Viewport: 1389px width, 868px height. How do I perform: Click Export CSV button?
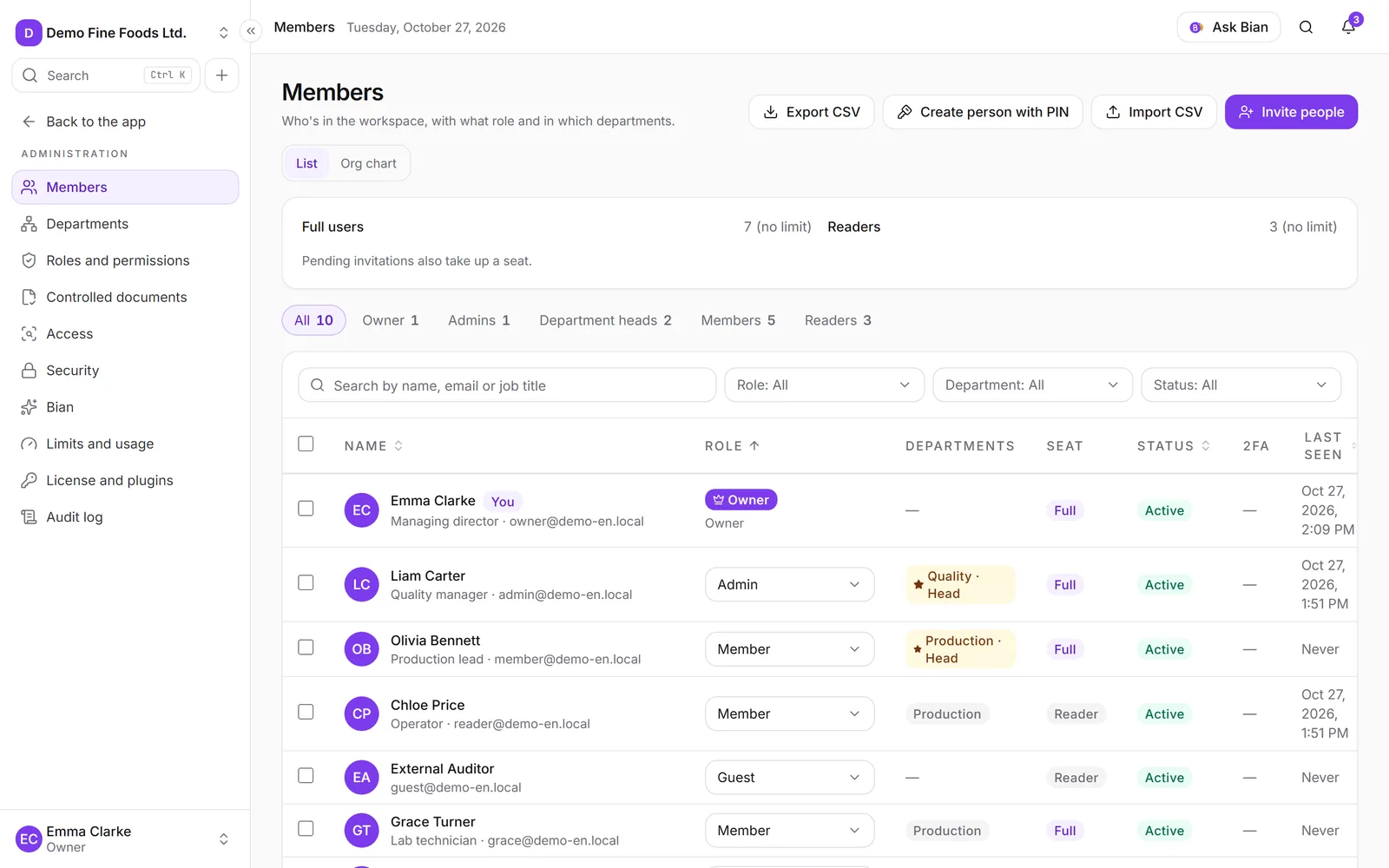(x=811, y=112)
